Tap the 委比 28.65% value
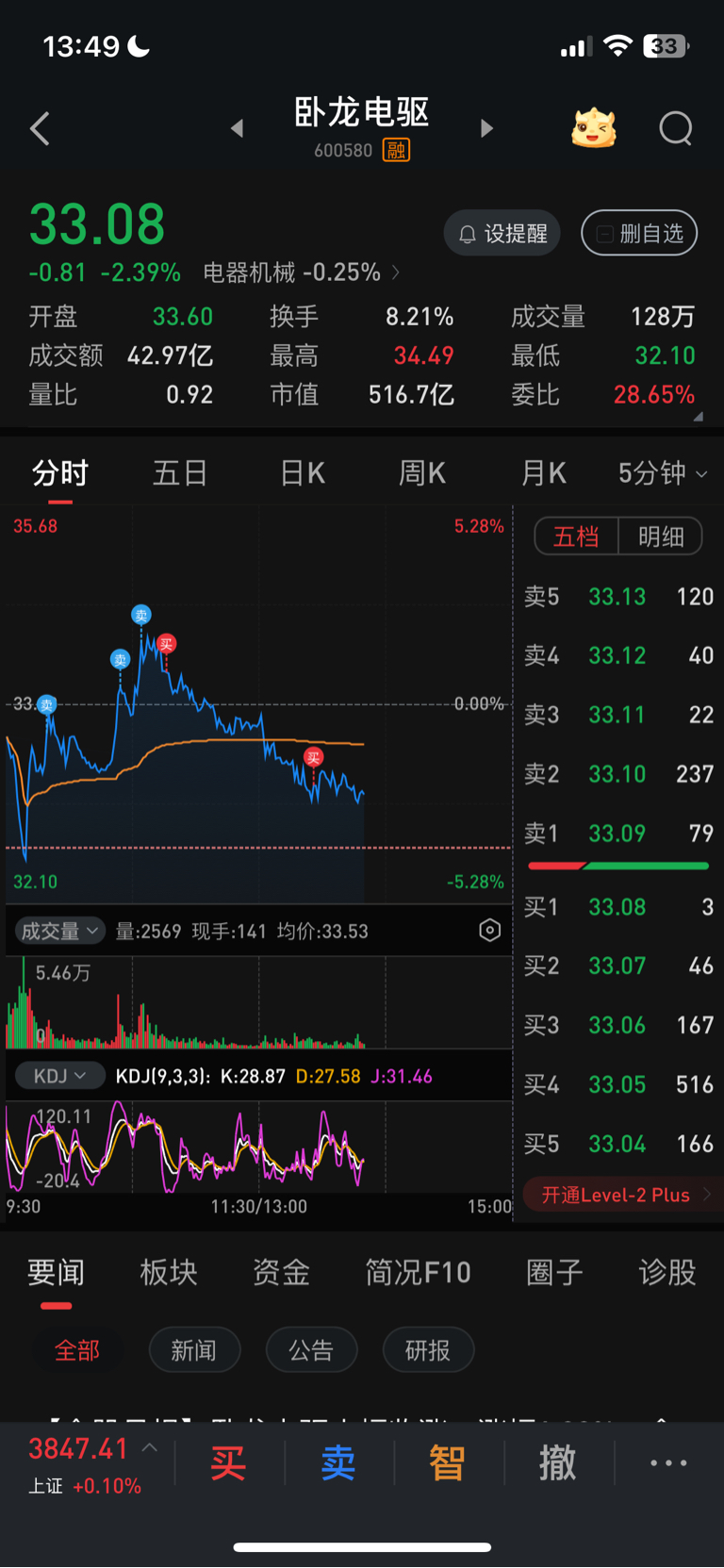724x1568 pixels. pyautogui.click(x=654, y=395)
